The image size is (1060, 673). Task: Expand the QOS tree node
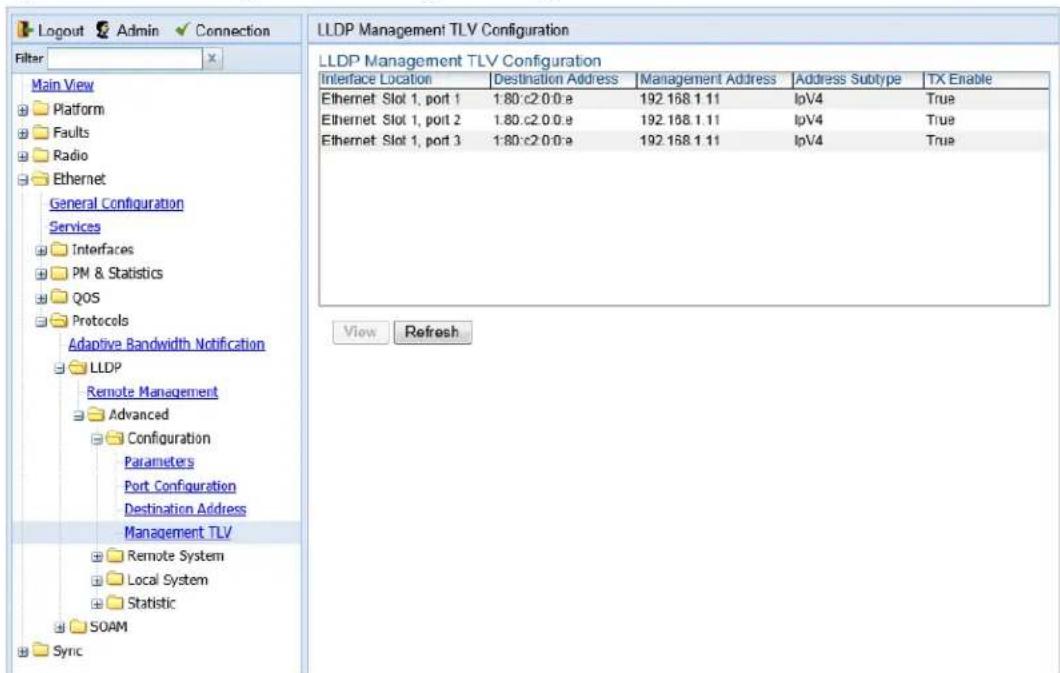tap(41, 298)
